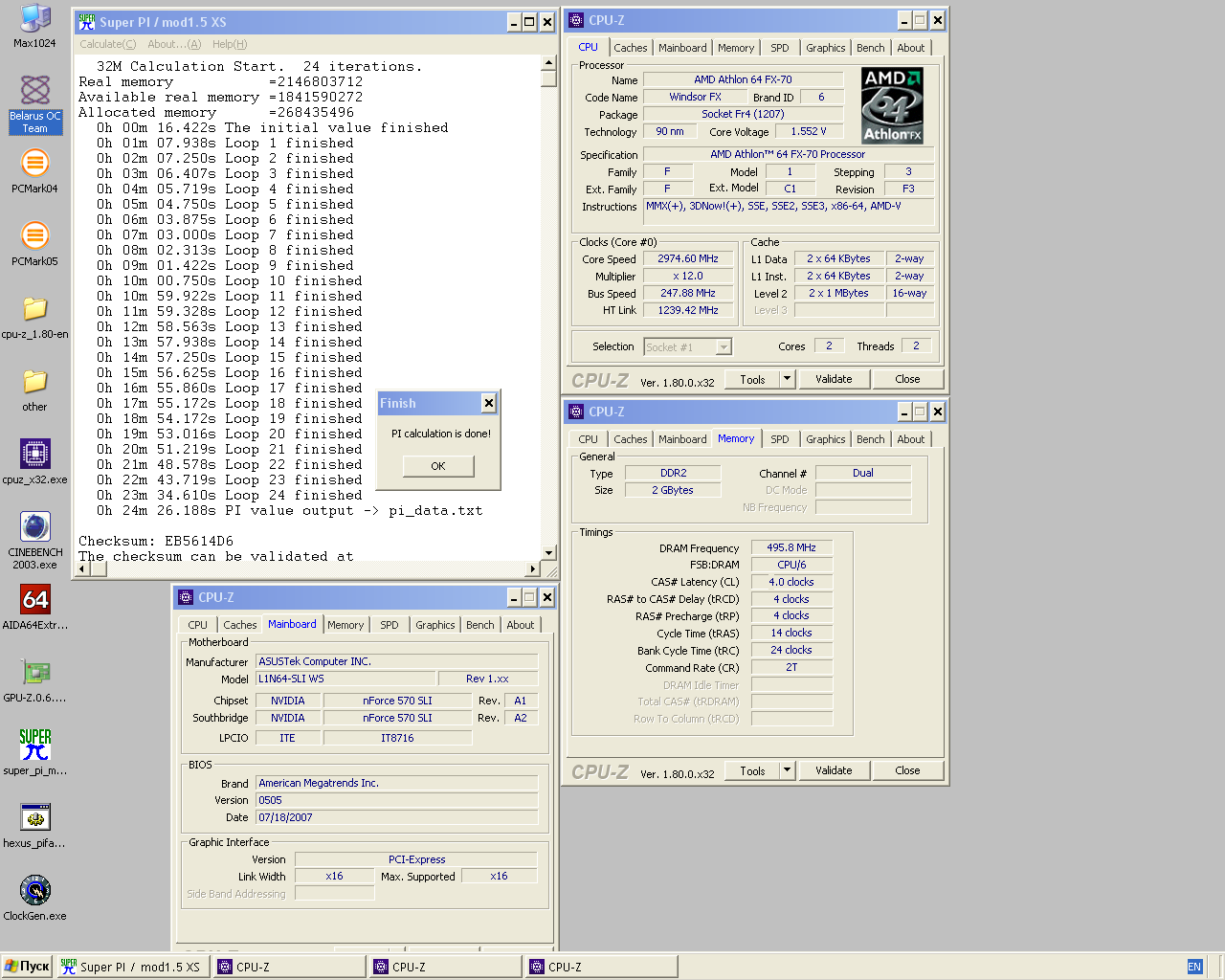Click Super PI vertical scrollbar up arrow
1225x980 pixels.
point(548,63)
